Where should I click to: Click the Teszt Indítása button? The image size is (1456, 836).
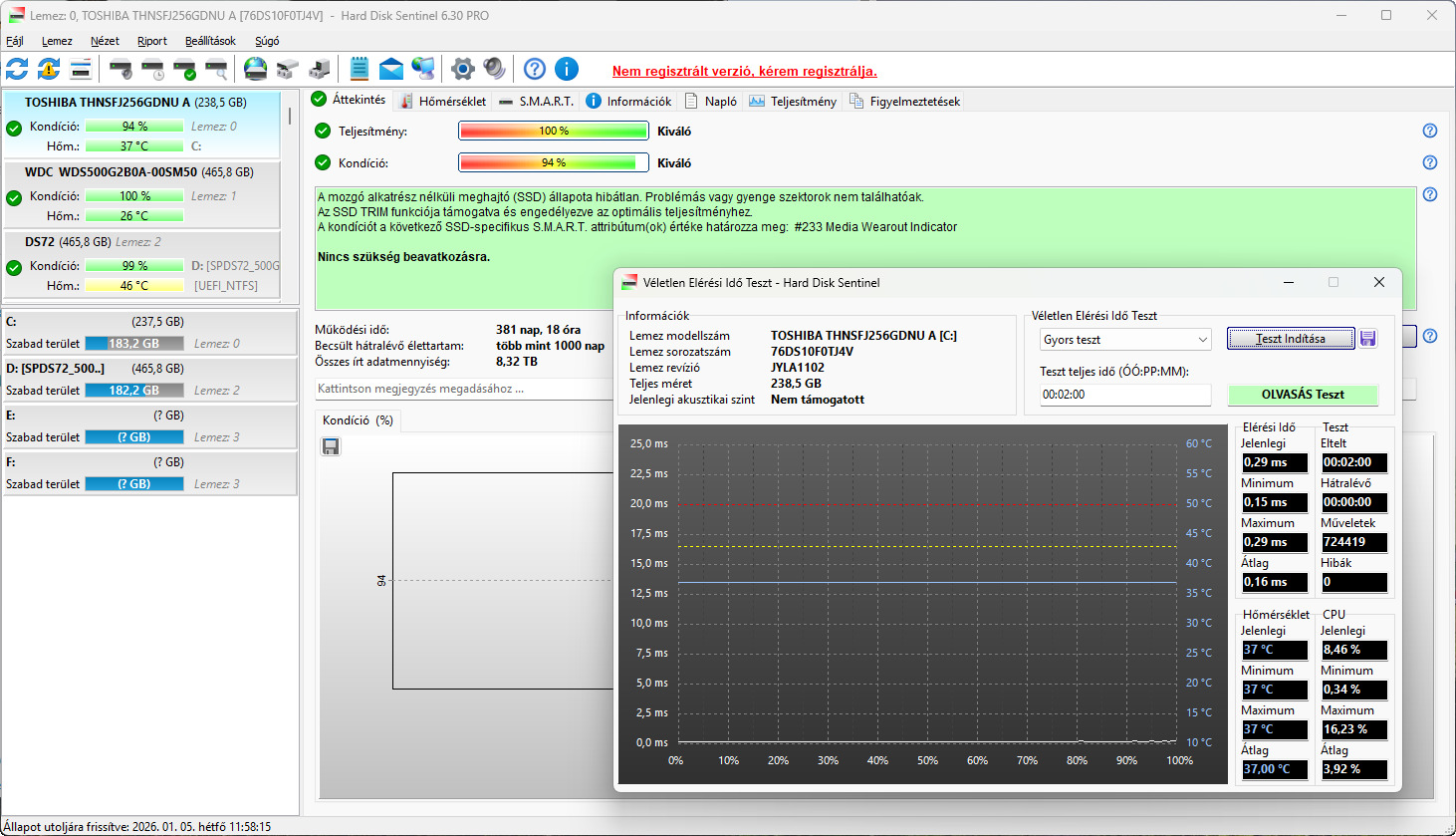[1291, 339]
